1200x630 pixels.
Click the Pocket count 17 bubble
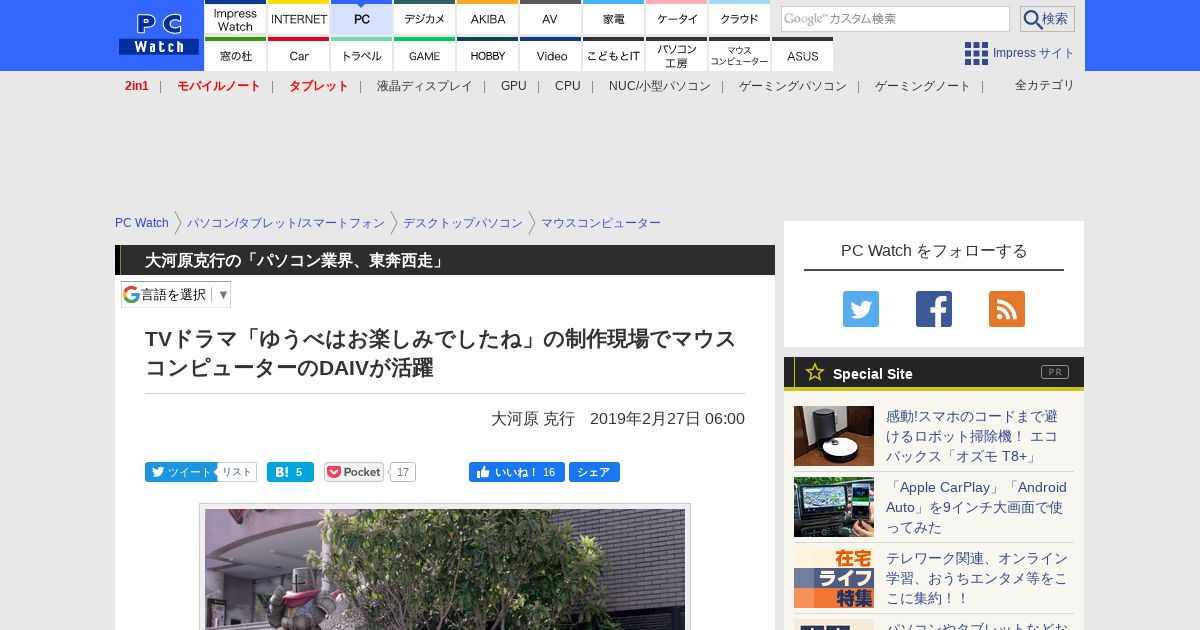(403, 472)
